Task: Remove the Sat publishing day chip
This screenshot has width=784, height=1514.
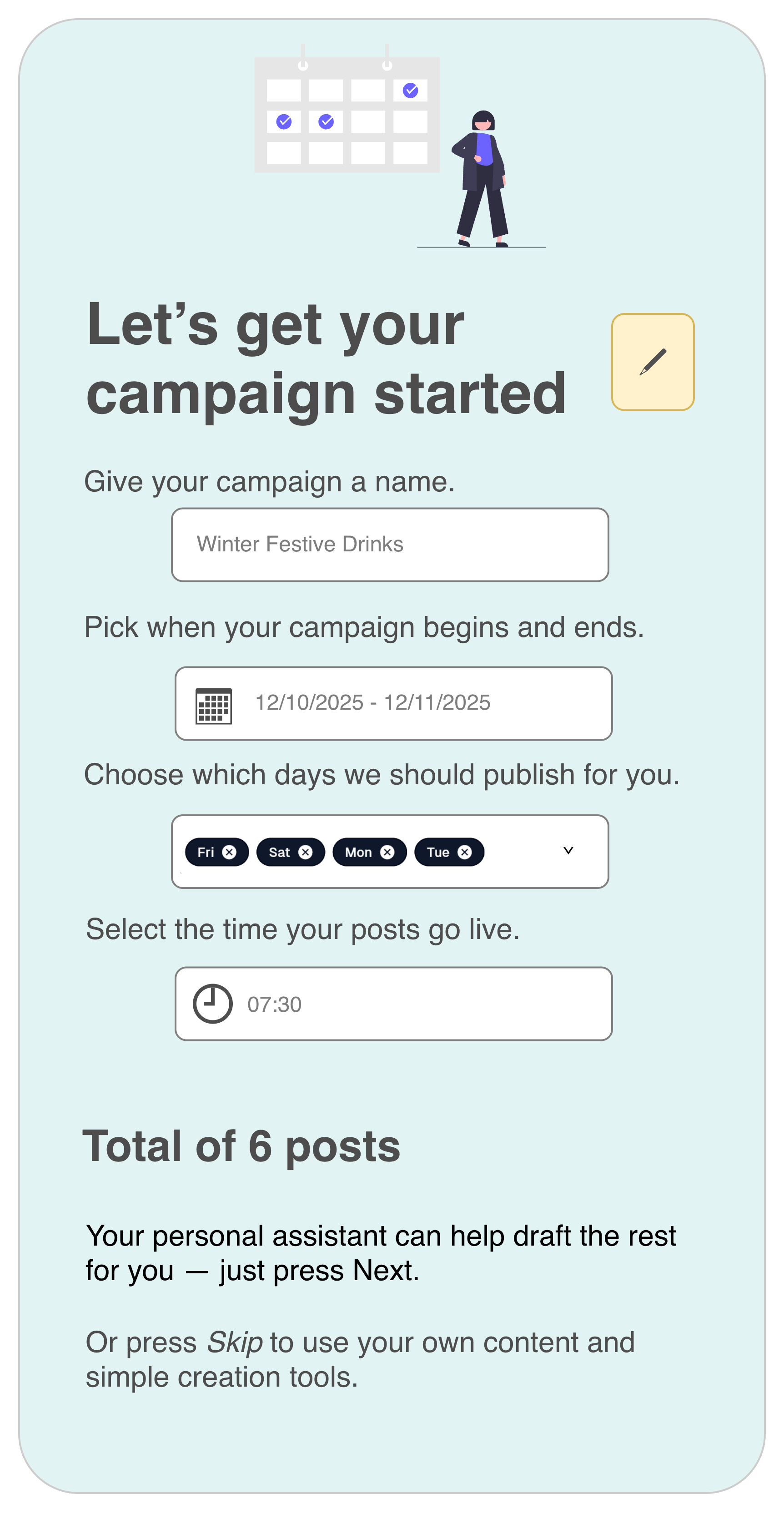Action: pyautogui.click(x=306, y=852)
